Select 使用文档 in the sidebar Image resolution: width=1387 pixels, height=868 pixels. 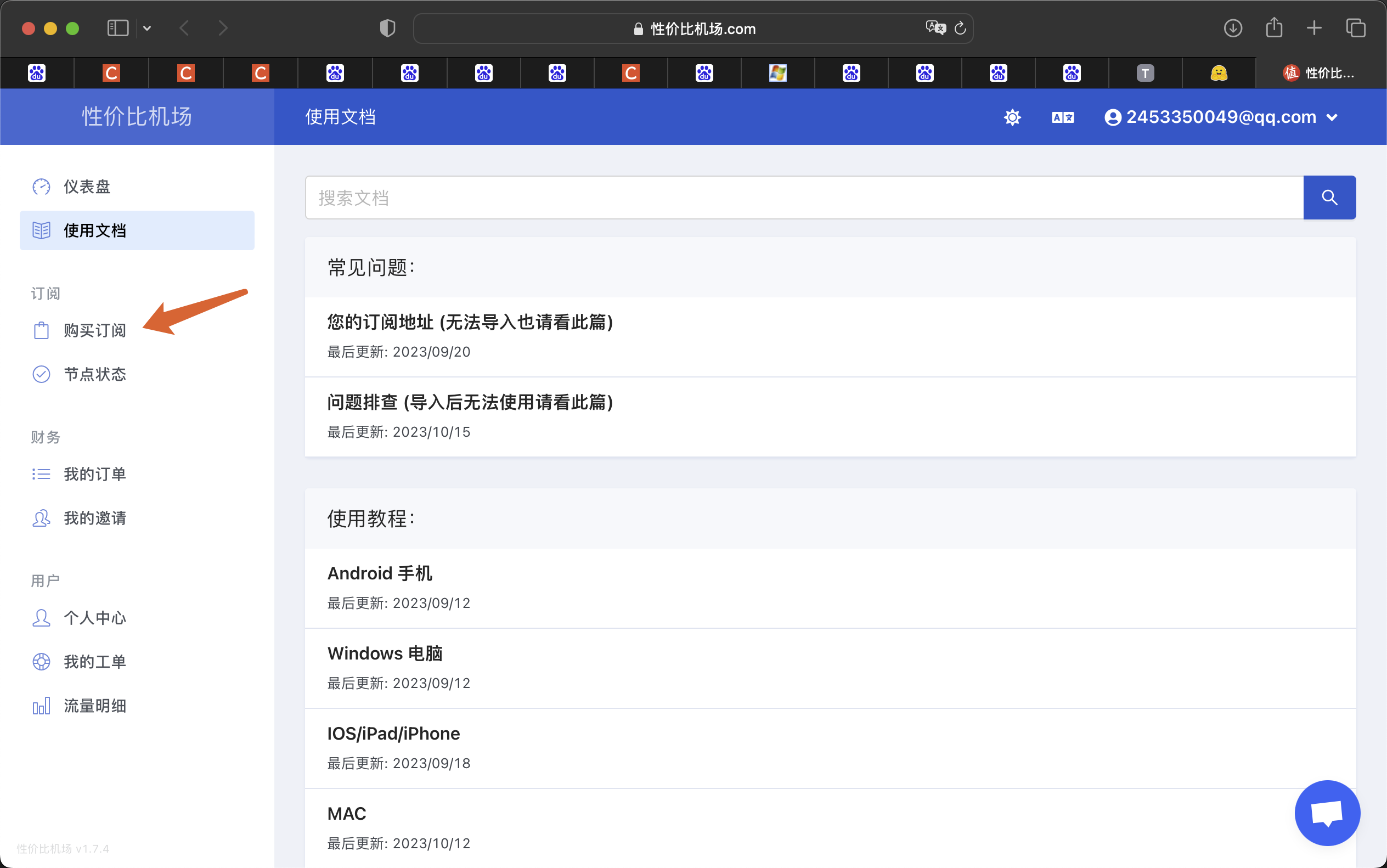pyautogui.click(x=137, y=230)
